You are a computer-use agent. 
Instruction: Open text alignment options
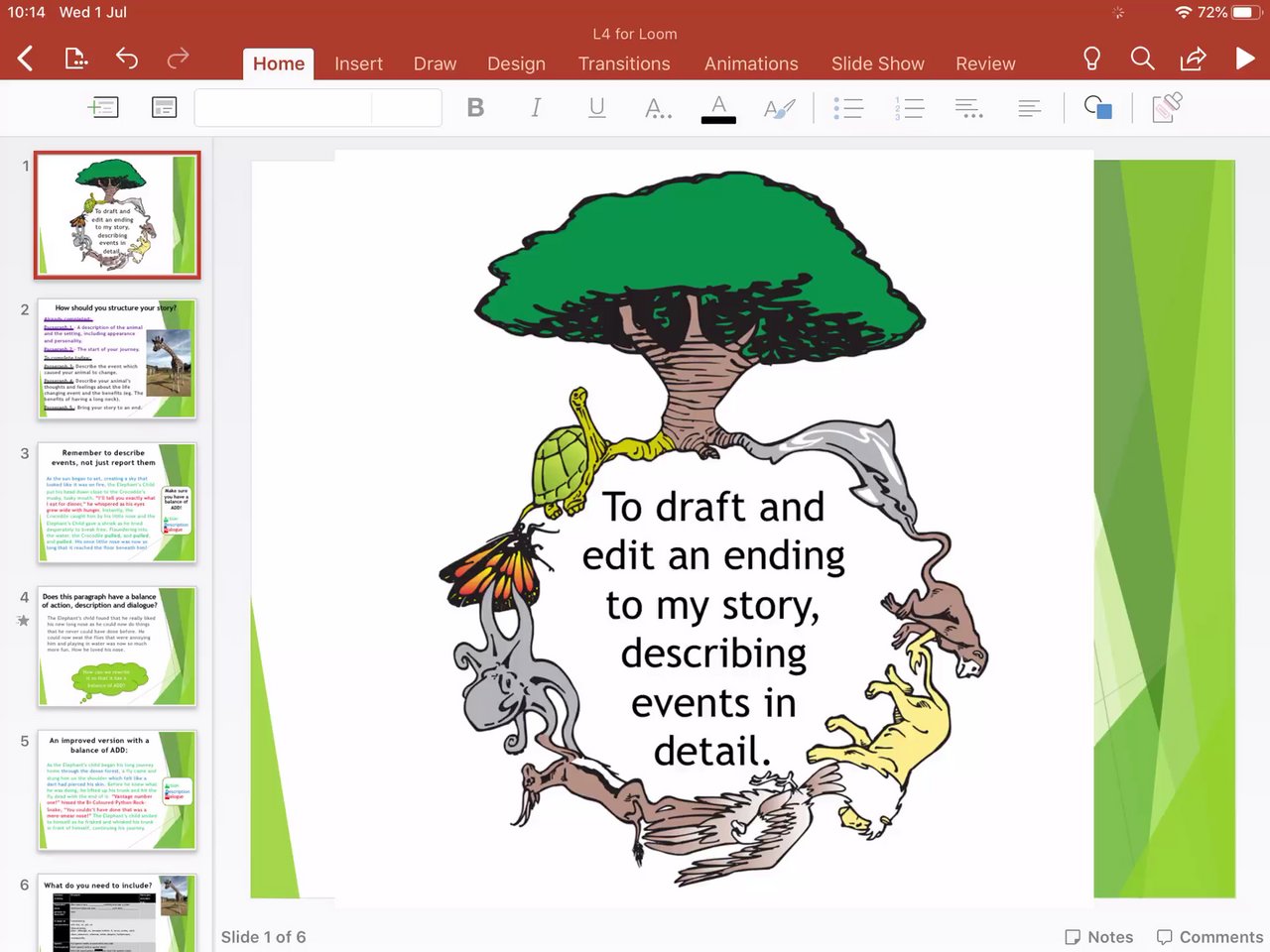pyautogui.click(x=1030, y=107)
